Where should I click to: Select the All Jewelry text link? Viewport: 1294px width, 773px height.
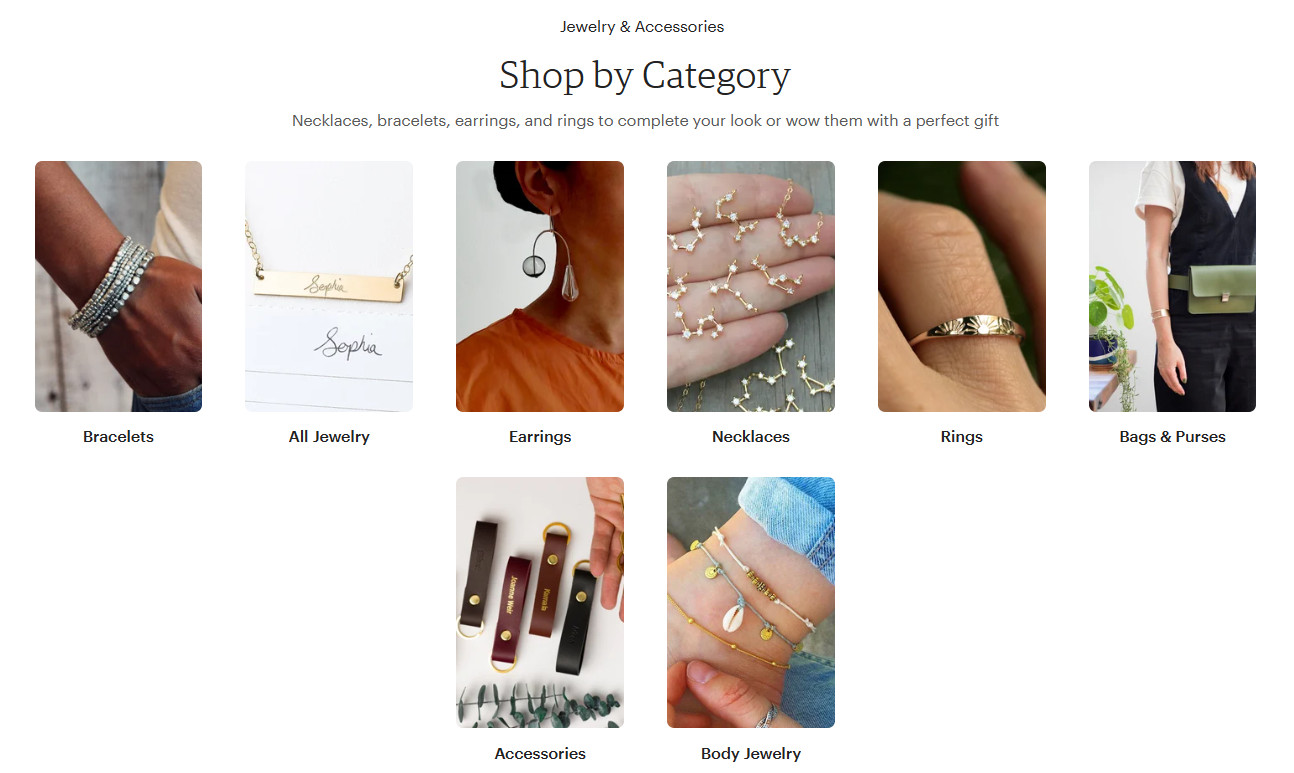(329, 437)
